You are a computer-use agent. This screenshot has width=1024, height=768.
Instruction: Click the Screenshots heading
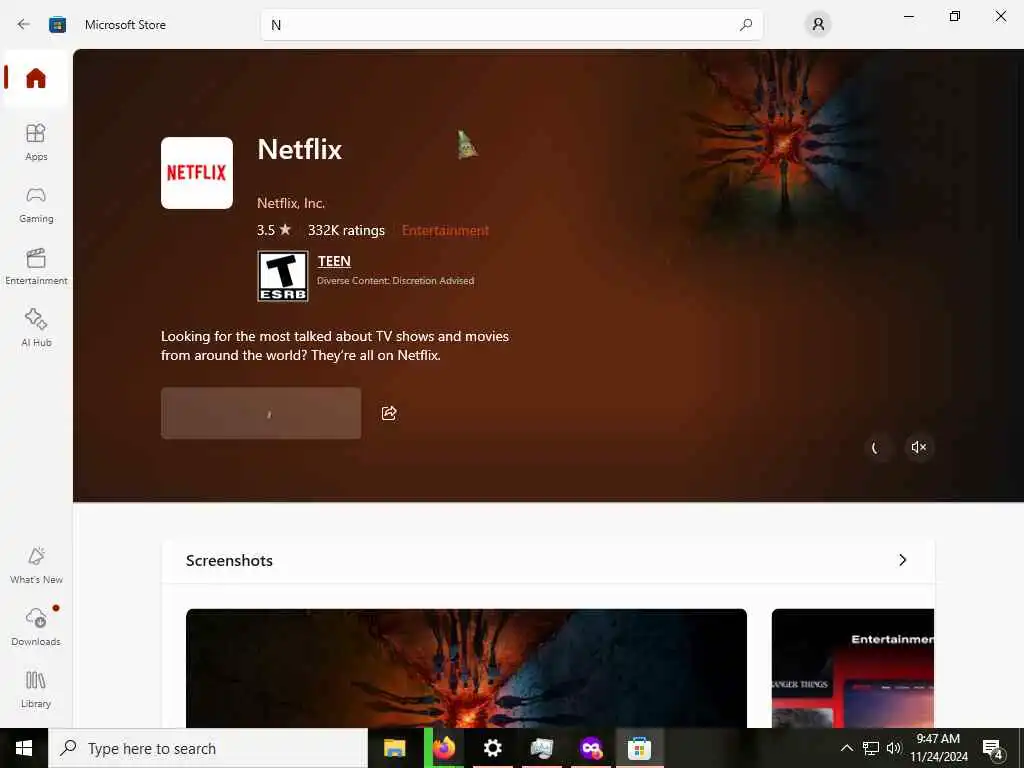(229, 560)
